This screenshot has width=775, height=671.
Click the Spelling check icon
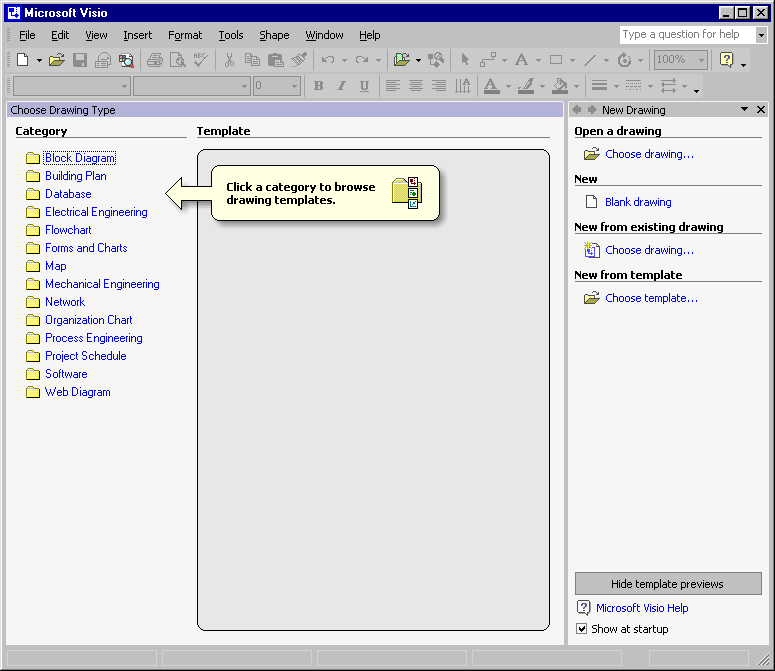coord(201,60)
